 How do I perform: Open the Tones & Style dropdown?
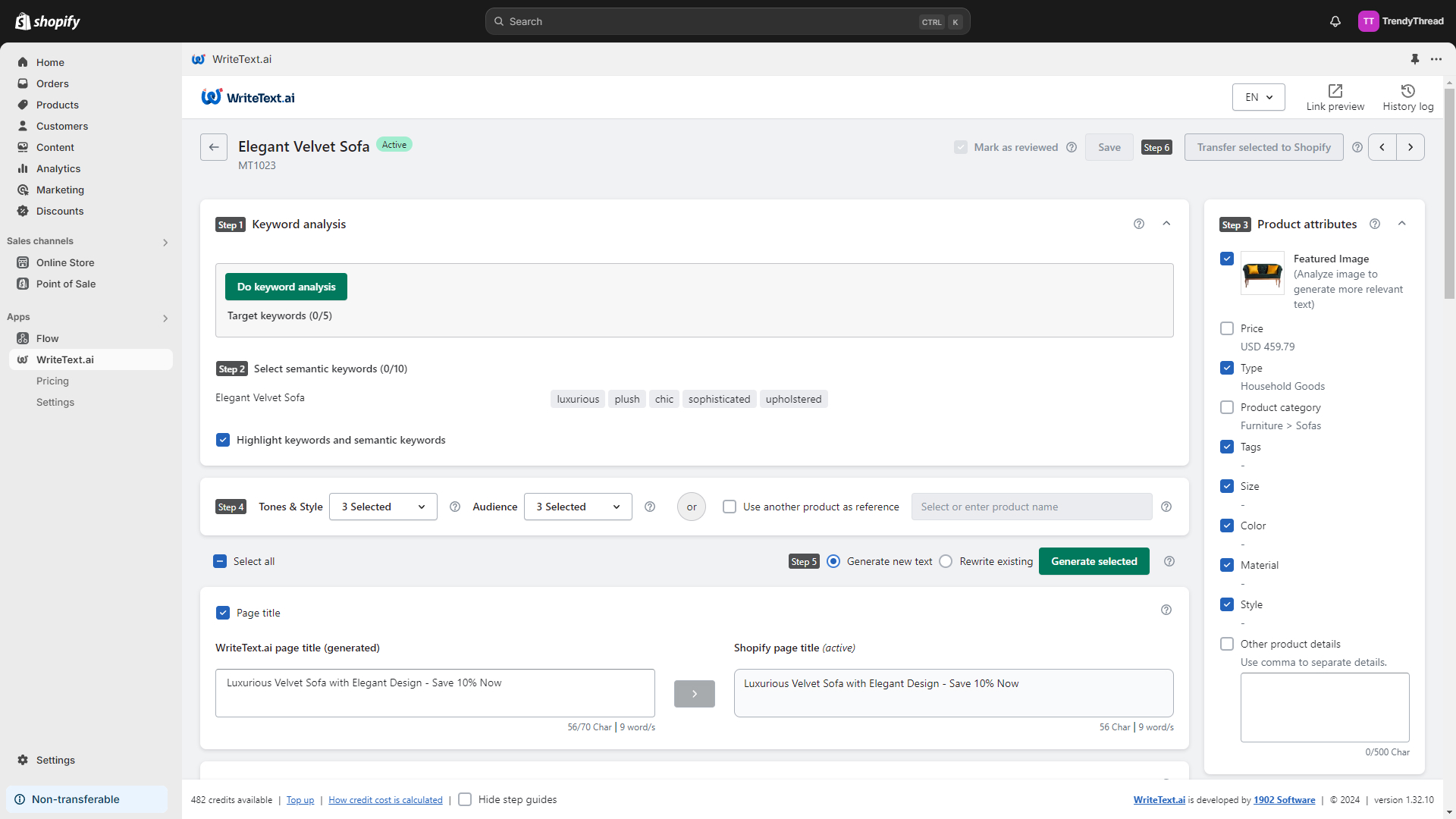(383, 507)
